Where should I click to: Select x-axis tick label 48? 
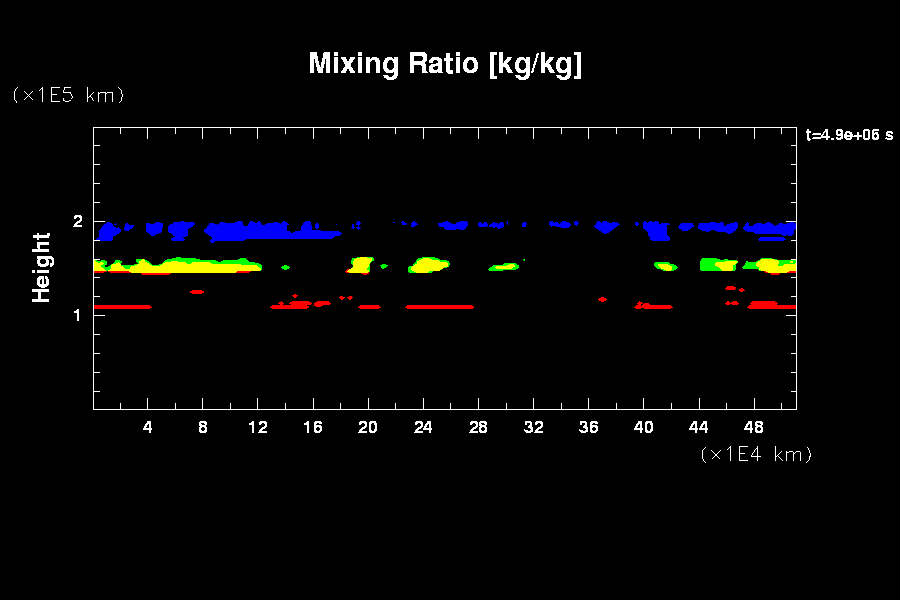[754, 427]
